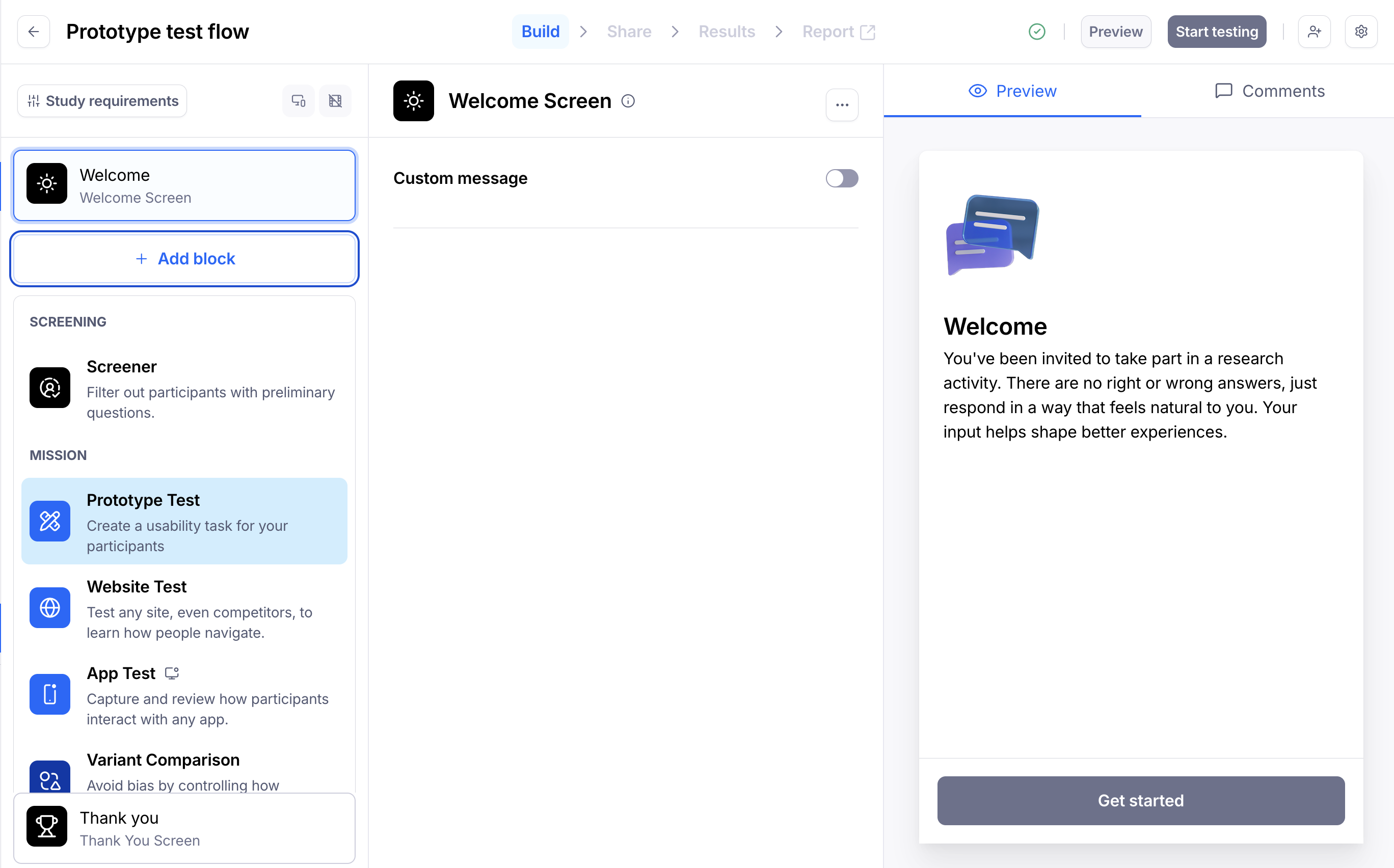Click the green saved checkmark icon
Viewport: 1394px width, 868px height.
(x=1036, y=32)
